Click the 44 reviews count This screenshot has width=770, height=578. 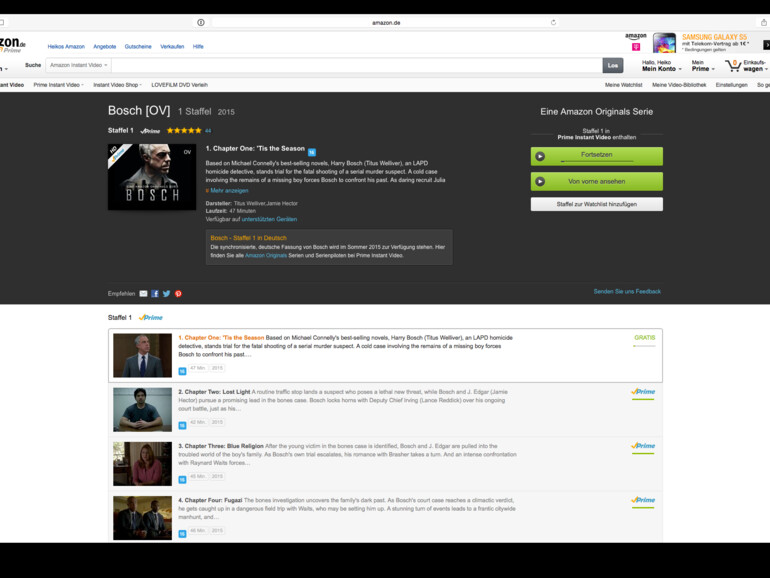[208, 131]
